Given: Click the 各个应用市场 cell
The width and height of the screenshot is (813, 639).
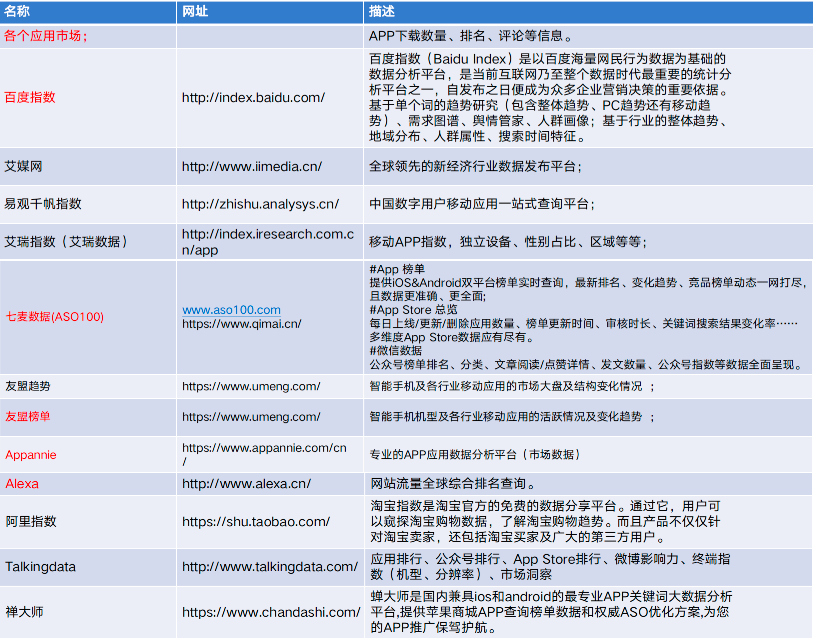Looking at the screenshot, I should click(46, 36).
